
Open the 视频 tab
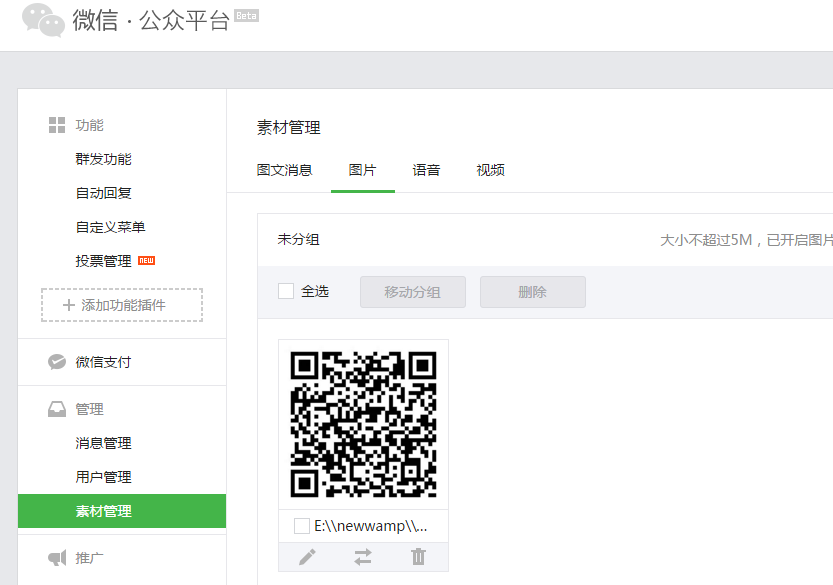click(490, 170)
